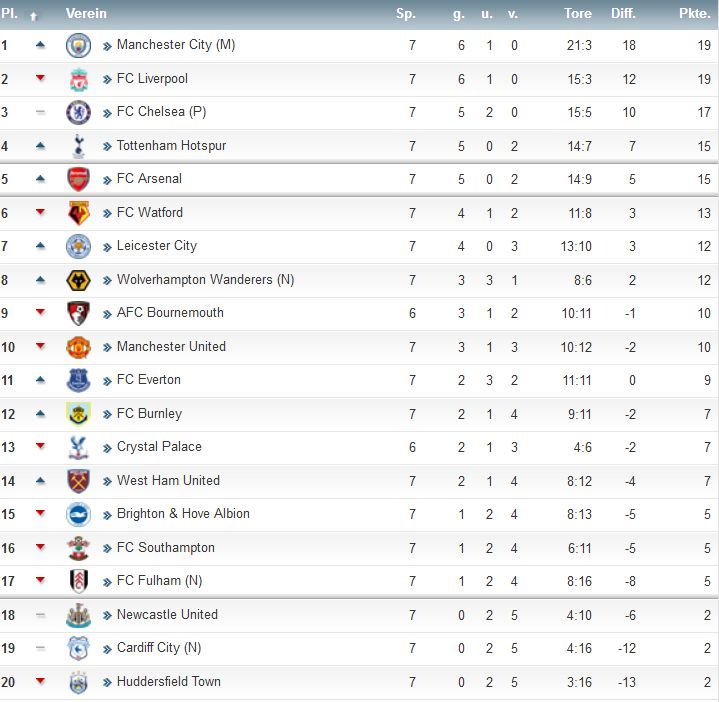Image resolution: width=719 pixels, height=702 pixels.
Task: Open the Cardiff City (N) team link
Action: coord(159,648)
